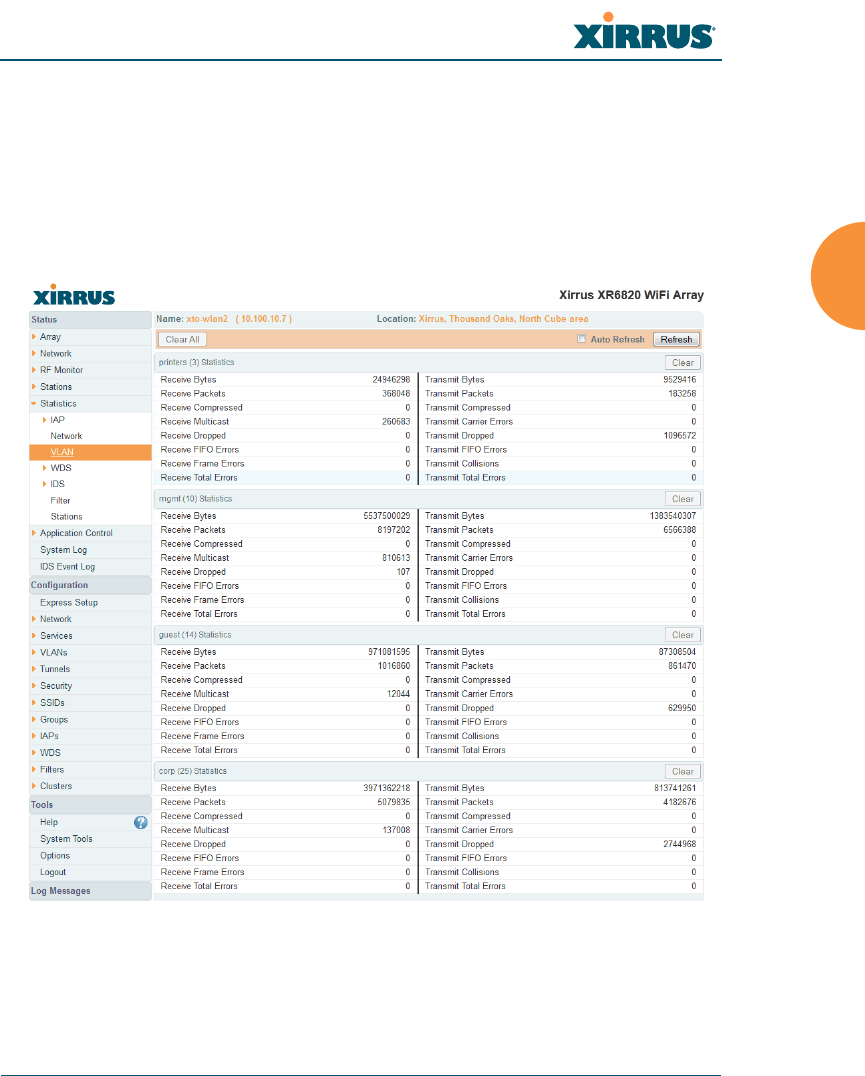Click the corp Receive Multicast value 137008

396,830
